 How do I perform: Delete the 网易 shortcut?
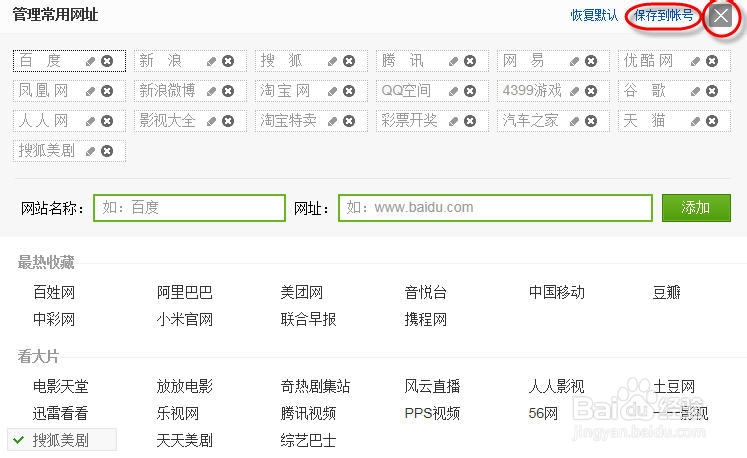click(591, 61)
